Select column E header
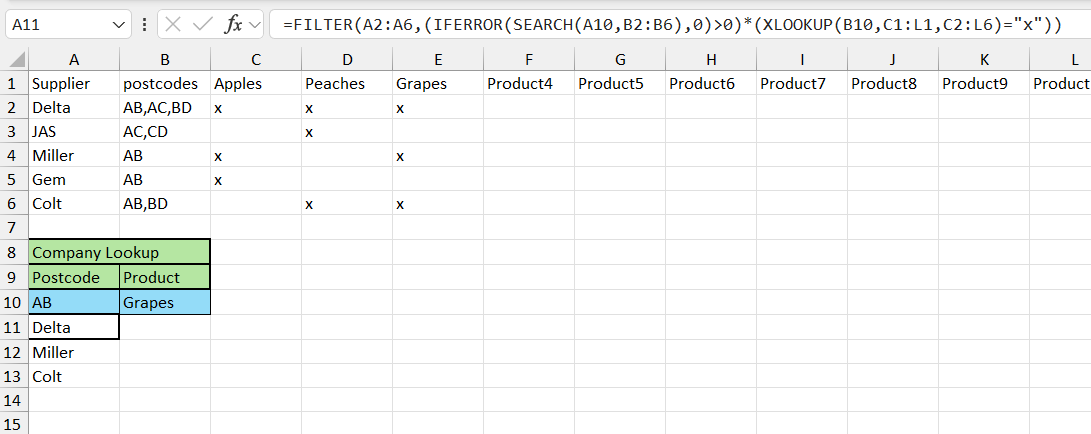 pyautogui.click(x=438, y=60)
